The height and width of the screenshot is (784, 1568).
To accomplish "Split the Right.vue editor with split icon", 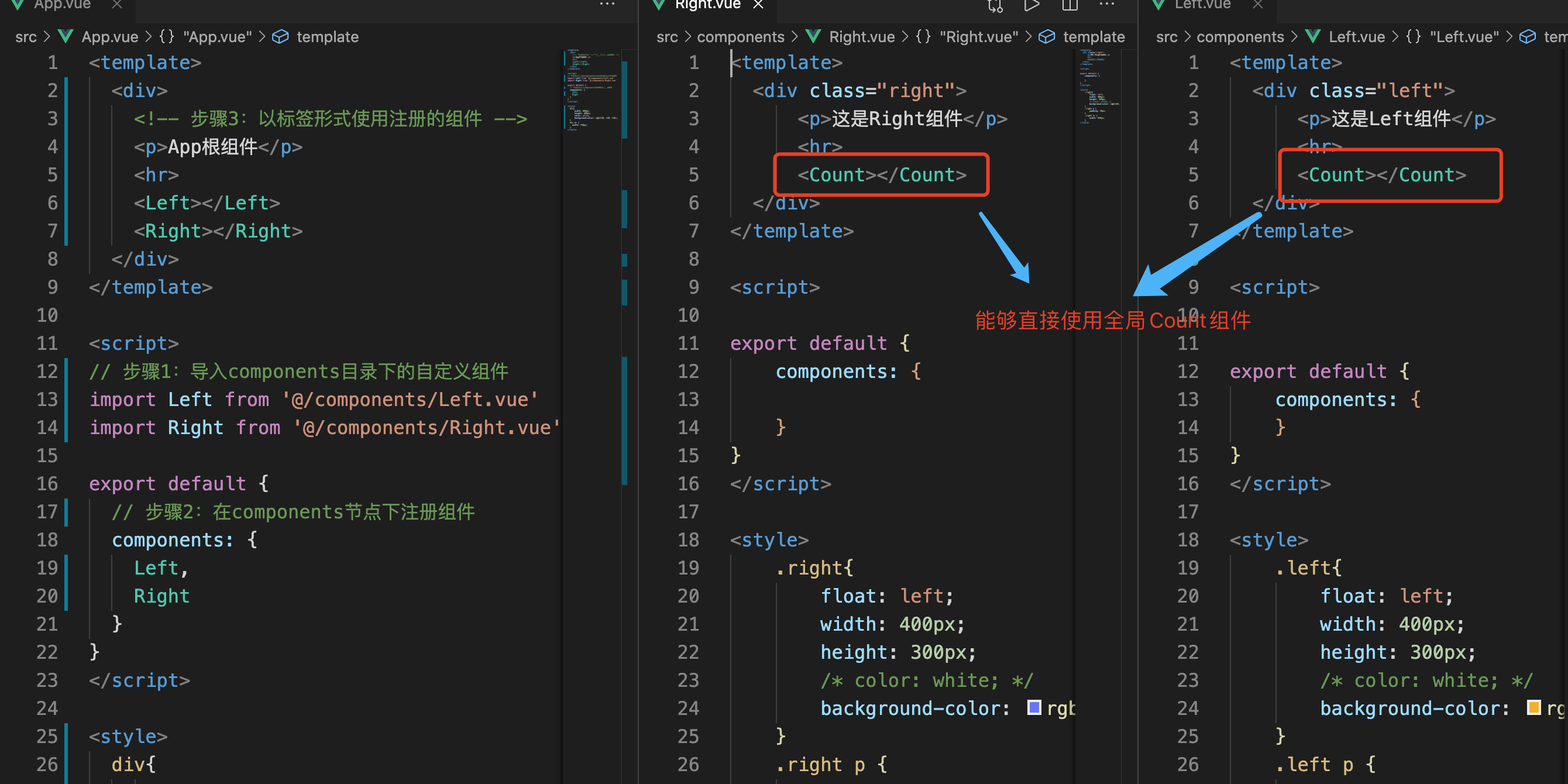I will pos(1070,5).
